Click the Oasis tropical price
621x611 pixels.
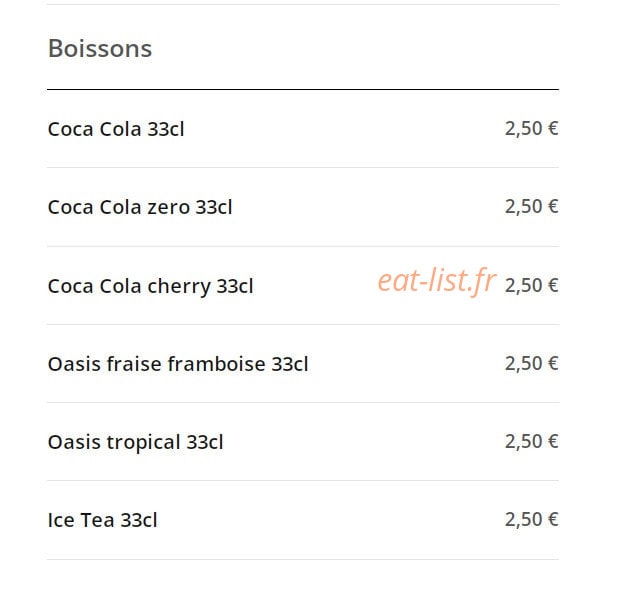pyautogui.click(x=531, y=442)
